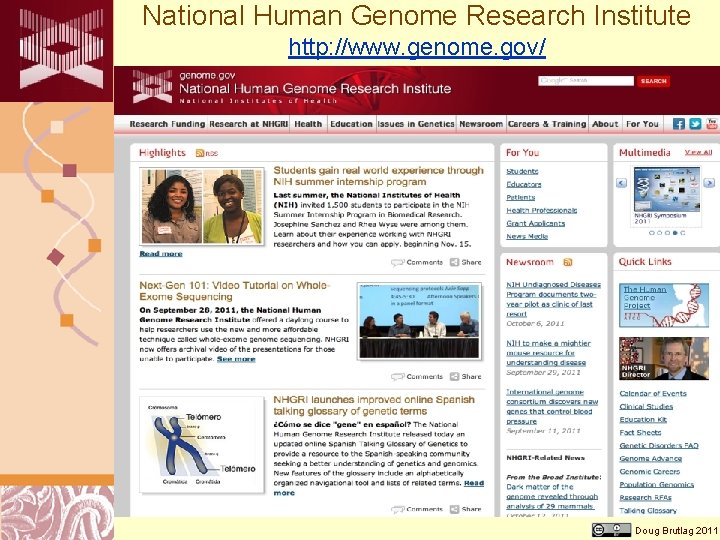Open the Facebook icon in navigation bar
Viewport: 720px width, 540px height.
click(679, 124)
